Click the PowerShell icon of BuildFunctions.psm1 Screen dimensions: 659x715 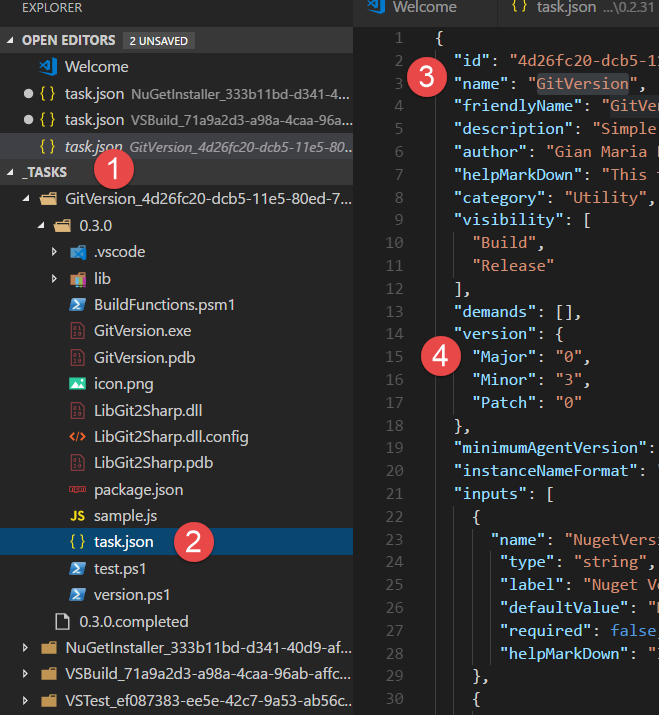click(x=77, y=305)
